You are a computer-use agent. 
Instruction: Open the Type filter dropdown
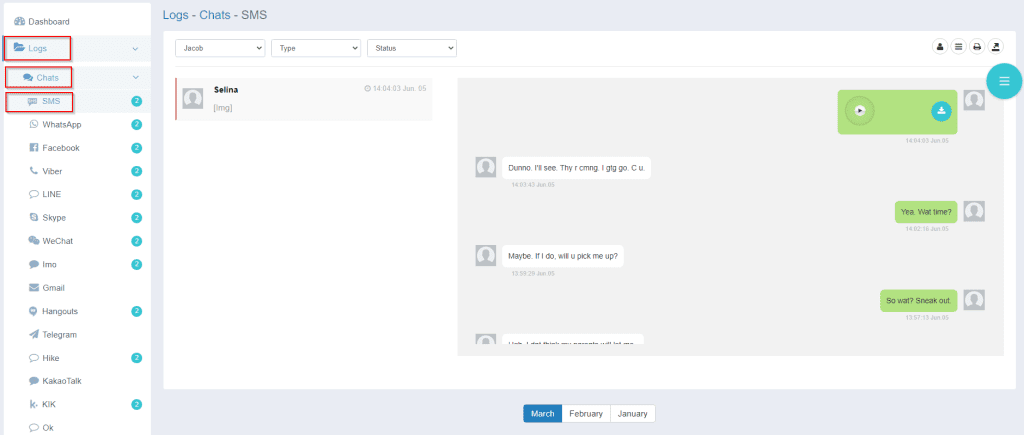pyautogui.click(x=315, y=47)
